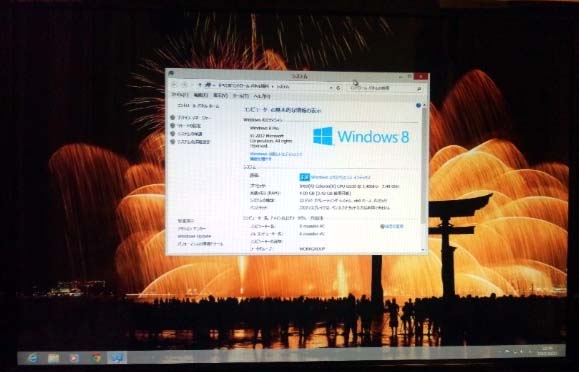579x372 pixels.
Task: Open the taskbar clock and date
Action: click(x=548, y=351)
